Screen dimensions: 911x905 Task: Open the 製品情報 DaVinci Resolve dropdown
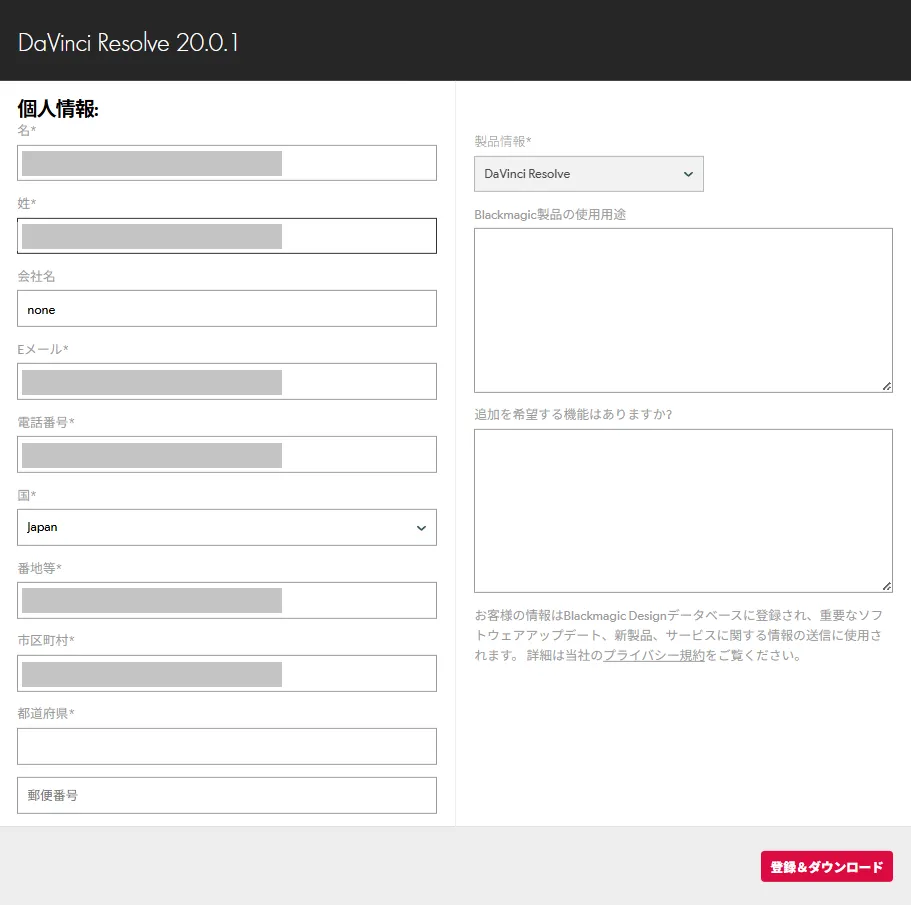point(589,174)
